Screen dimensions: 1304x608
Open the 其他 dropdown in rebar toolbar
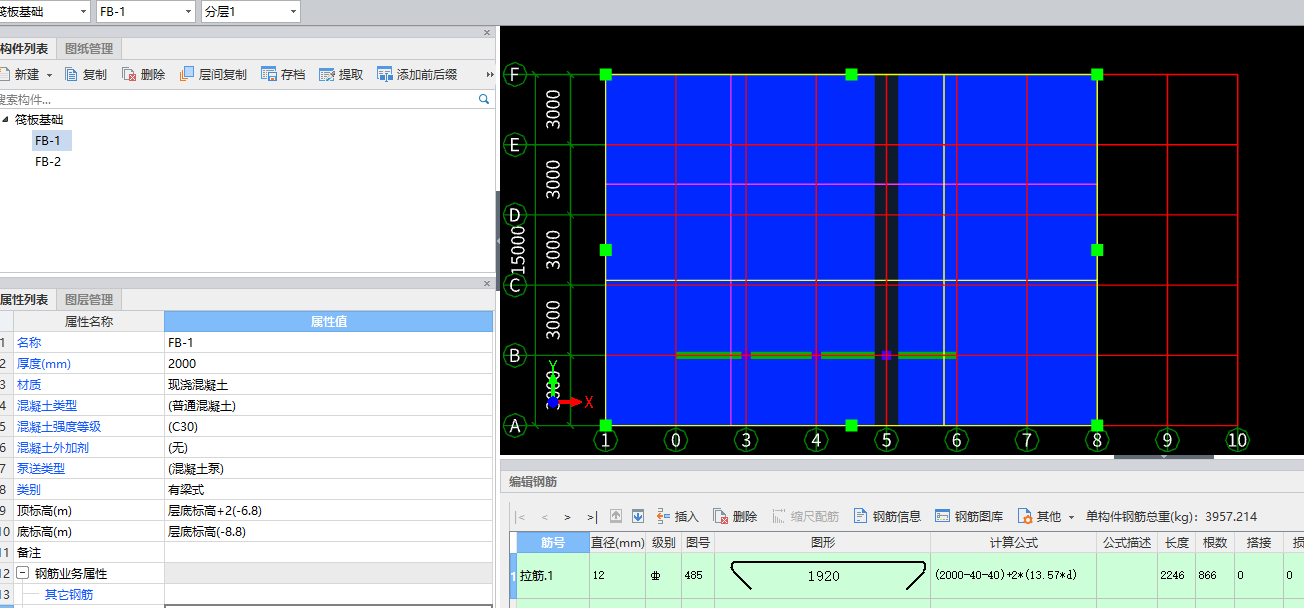(1045, 516)
